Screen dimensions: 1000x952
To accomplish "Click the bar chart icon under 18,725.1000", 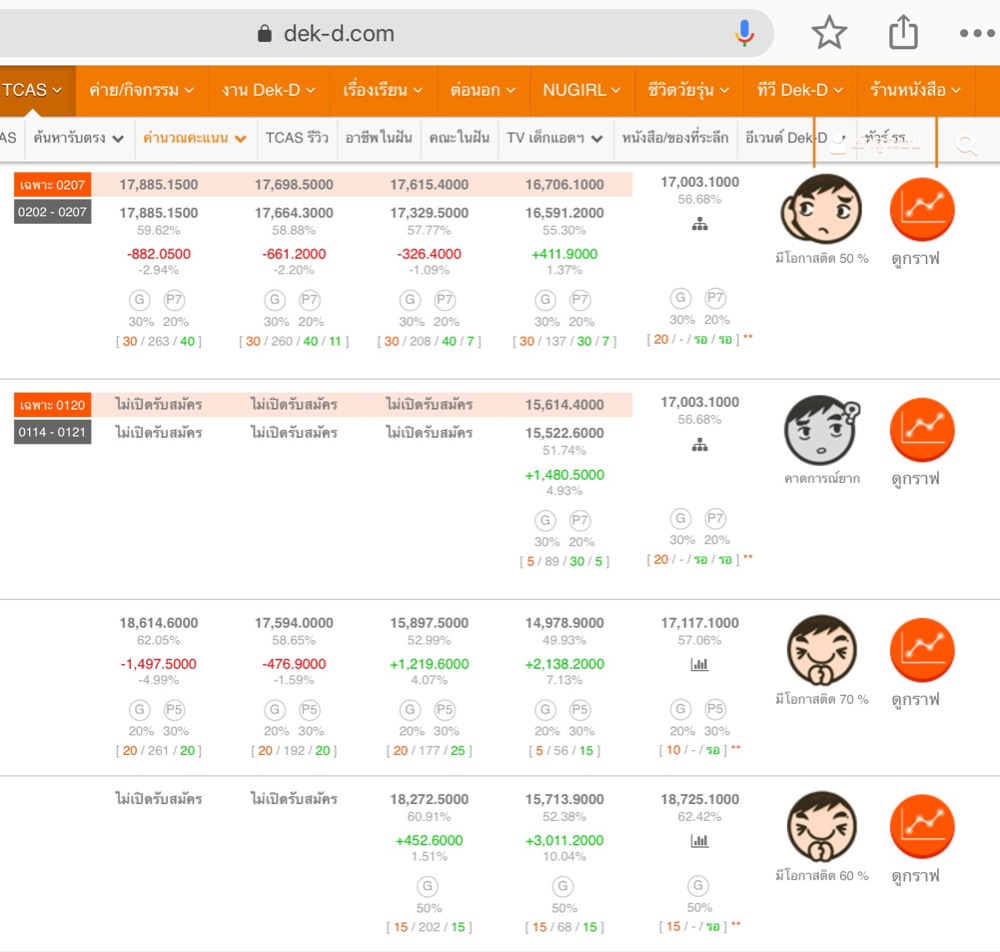I will tap(700, 841).
